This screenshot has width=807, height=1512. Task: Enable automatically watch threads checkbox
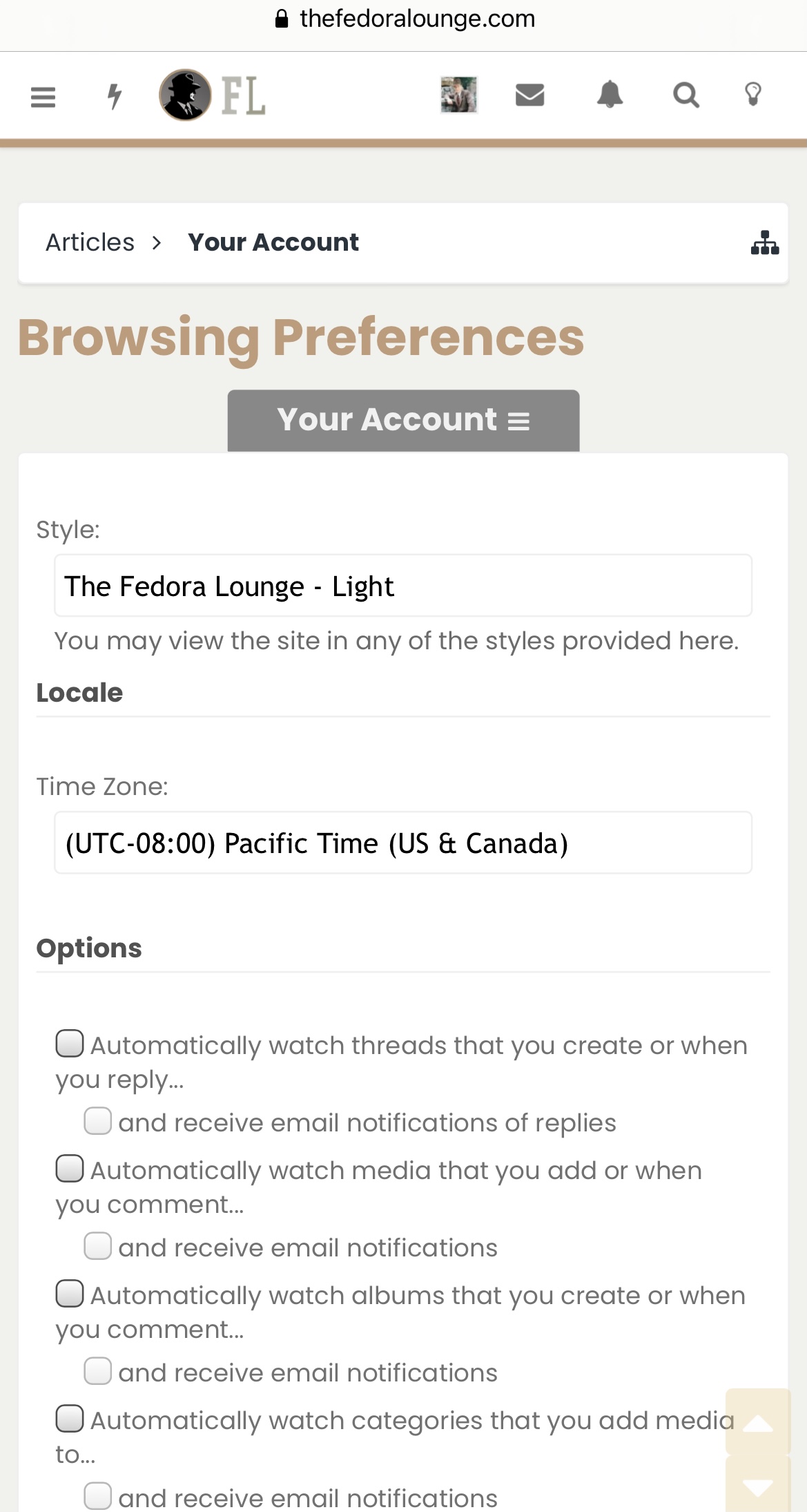[x=70, y=1044]
